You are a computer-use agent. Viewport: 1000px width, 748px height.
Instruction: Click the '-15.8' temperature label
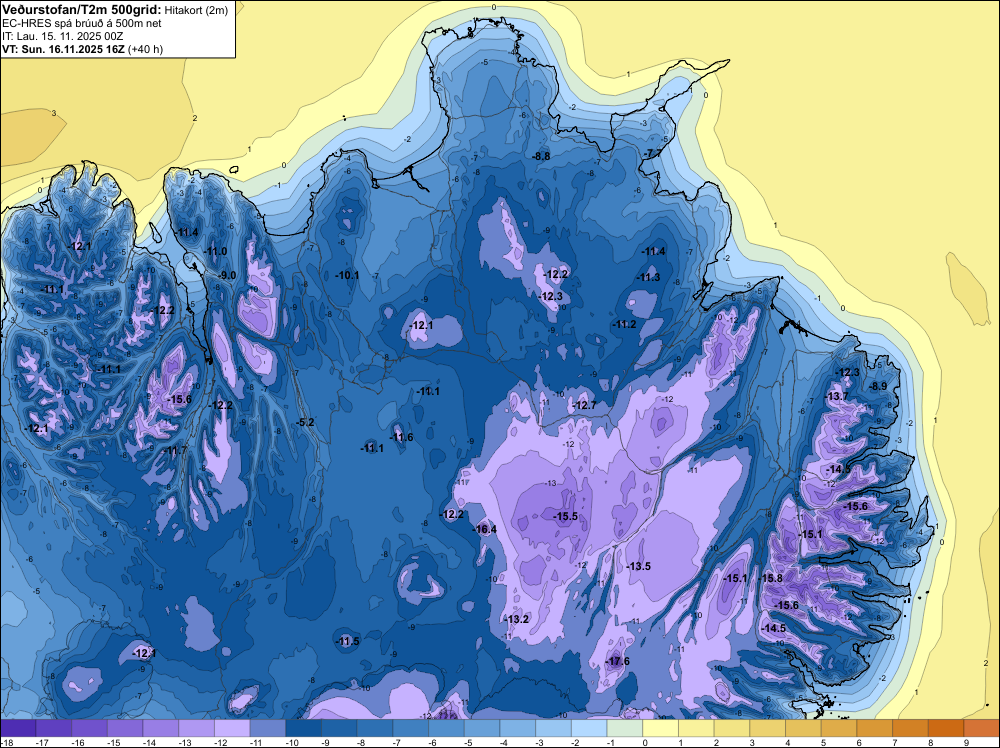coord(770,578)
